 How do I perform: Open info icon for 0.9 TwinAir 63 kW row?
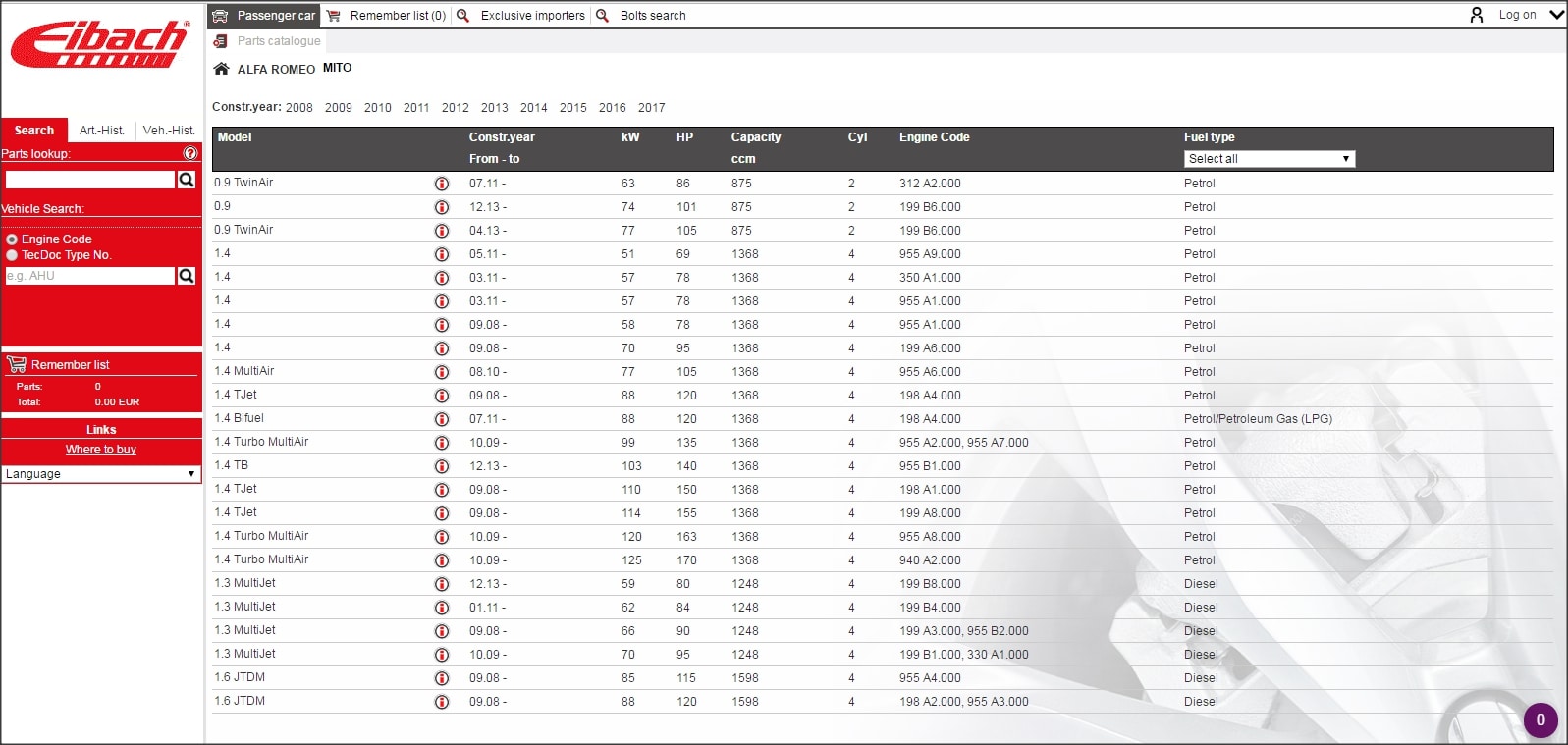(442, 184)
